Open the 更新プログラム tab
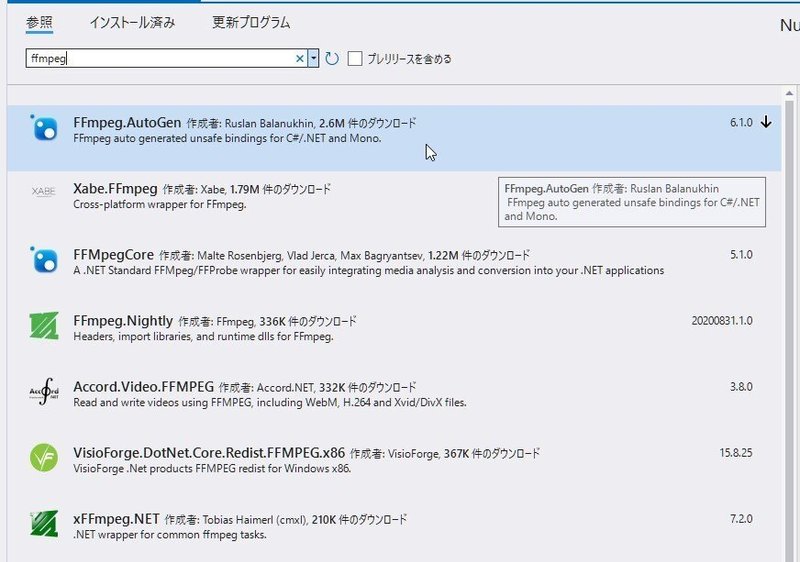The width and height of the screenshot is (800, 562). click(x=251, y=22)
